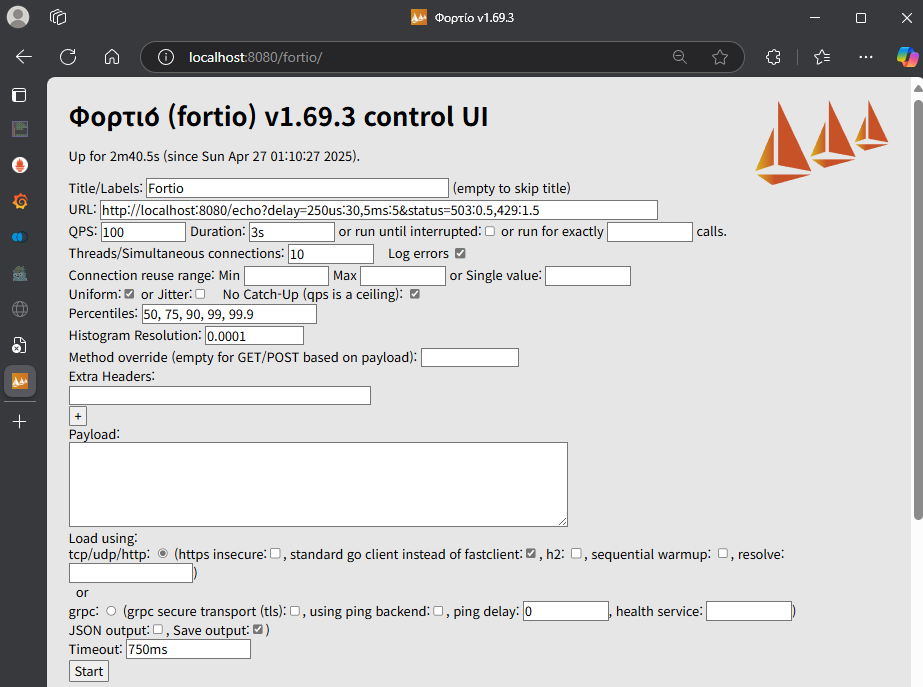Click the Extra Headers input field
This screenshot has width=923, height=687.
[x=220, y=396]
